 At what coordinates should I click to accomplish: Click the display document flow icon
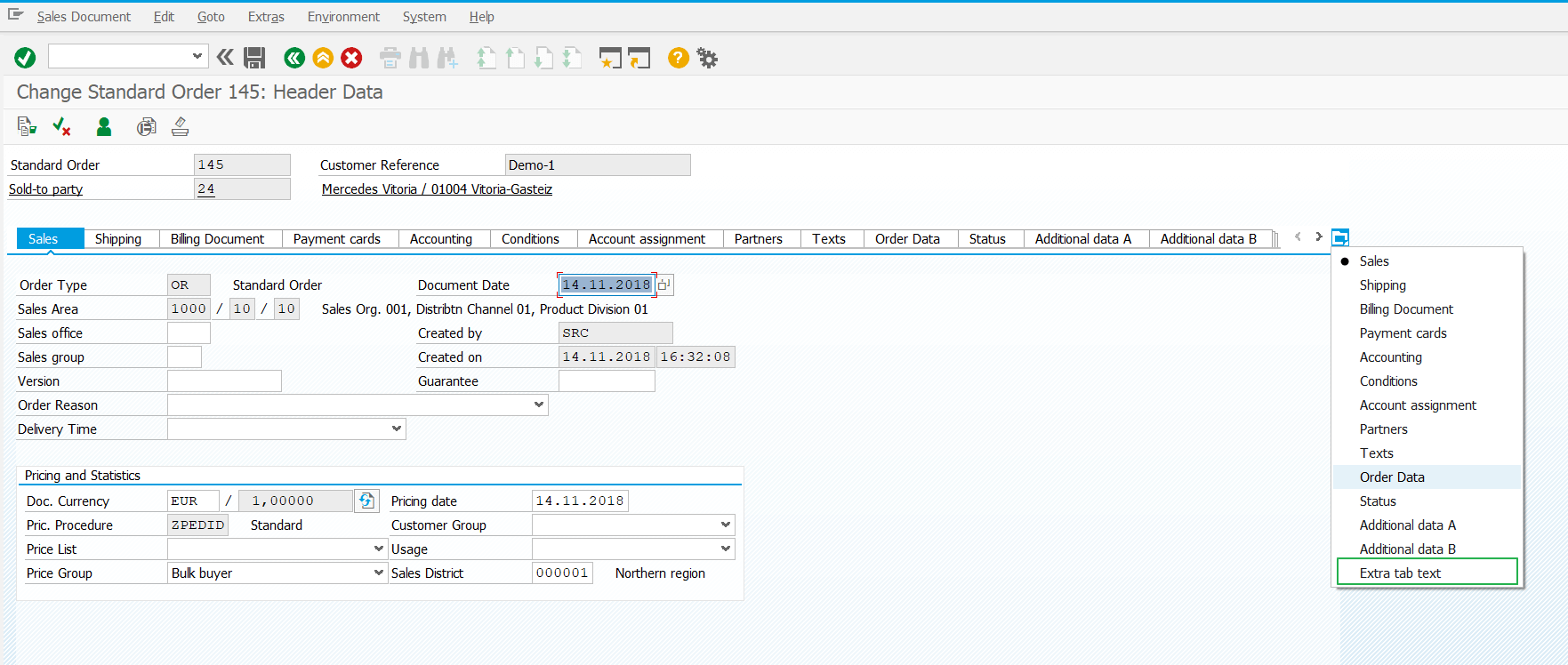(27, 126)
